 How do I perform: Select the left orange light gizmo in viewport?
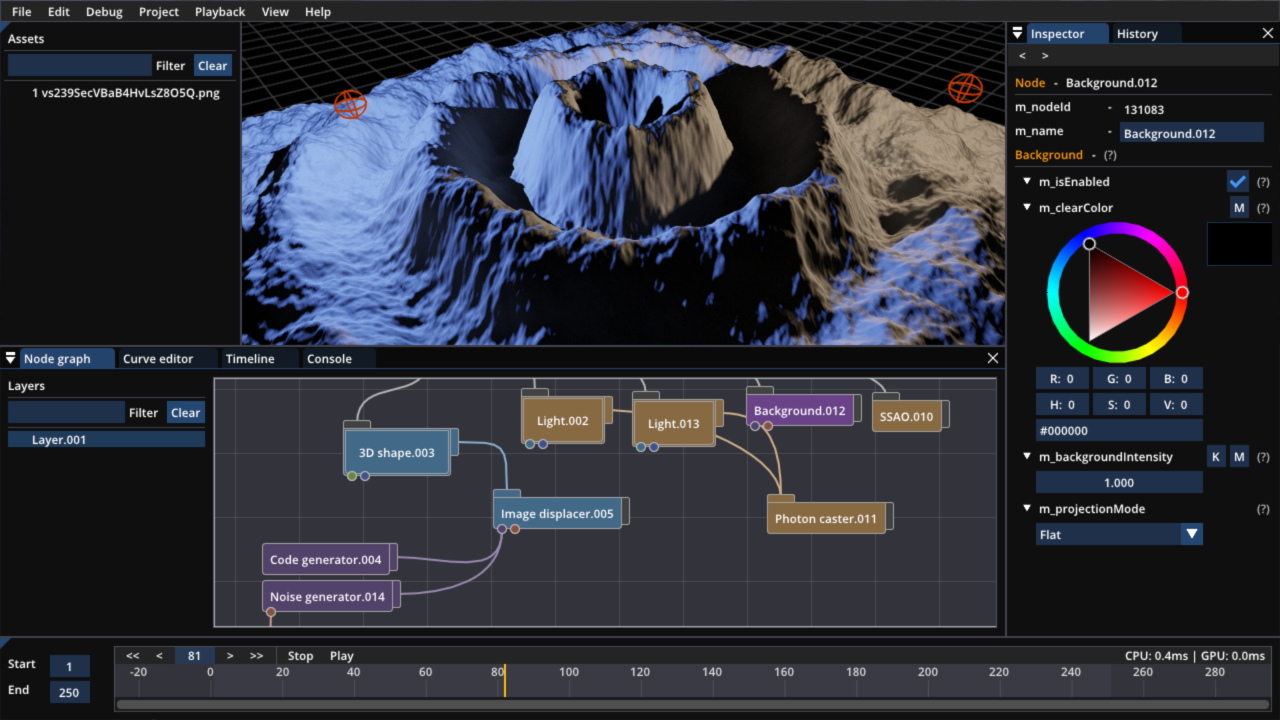(x=350, y=103)
